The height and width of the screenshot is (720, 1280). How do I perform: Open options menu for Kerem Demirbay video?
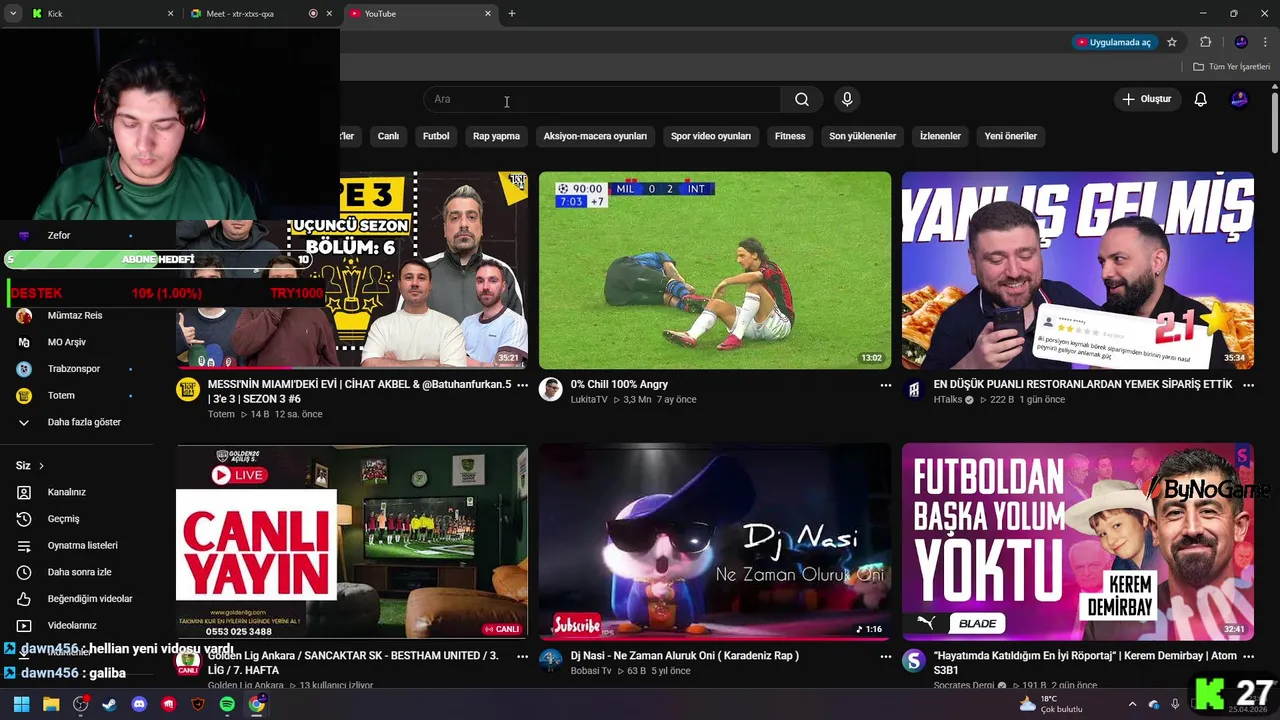pyautogui.click(x=1248, y=656)
